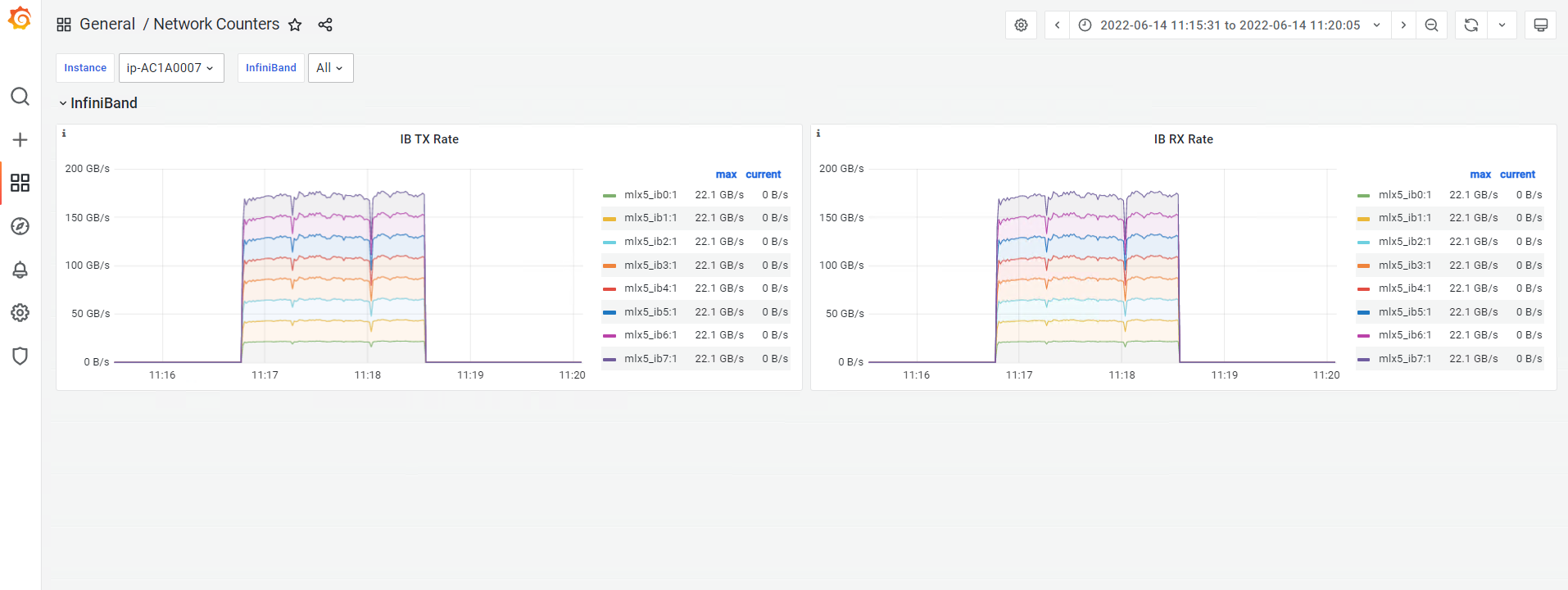Open IB RX Rate panel title menu
Screen dimensions: 1568x590
tap(1183, 139)
